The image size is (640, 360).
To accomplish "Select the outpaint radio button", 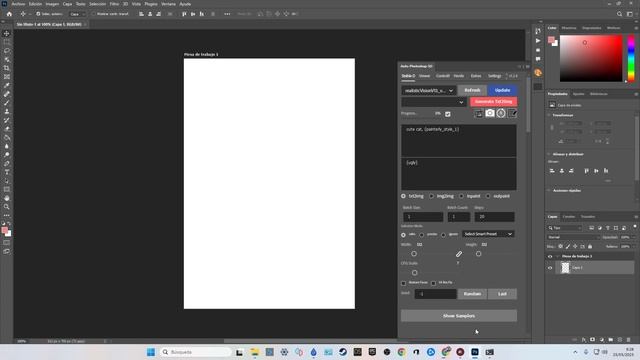I will (x=488, y=196).
